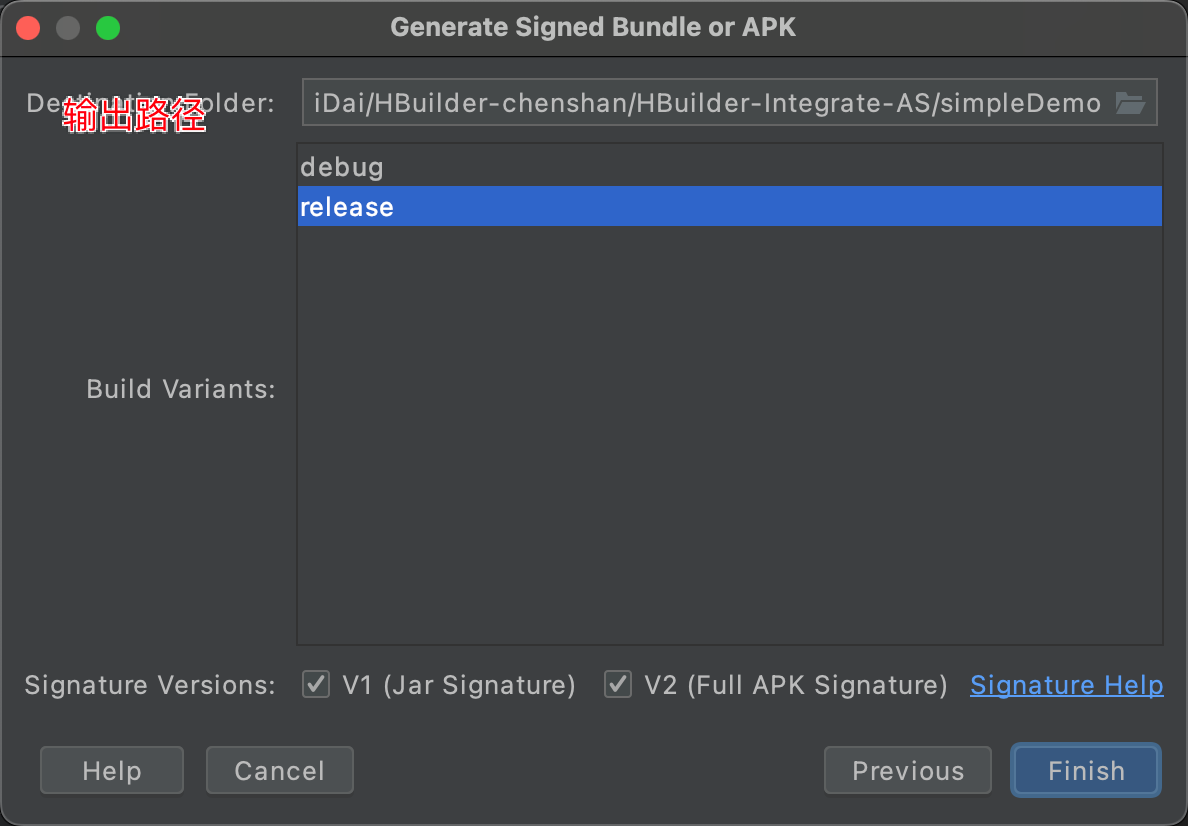Open the destination folder picker icon
Image resolution: width=1188 pixels, height=826 pixels.
click(x=1133, y=101)
